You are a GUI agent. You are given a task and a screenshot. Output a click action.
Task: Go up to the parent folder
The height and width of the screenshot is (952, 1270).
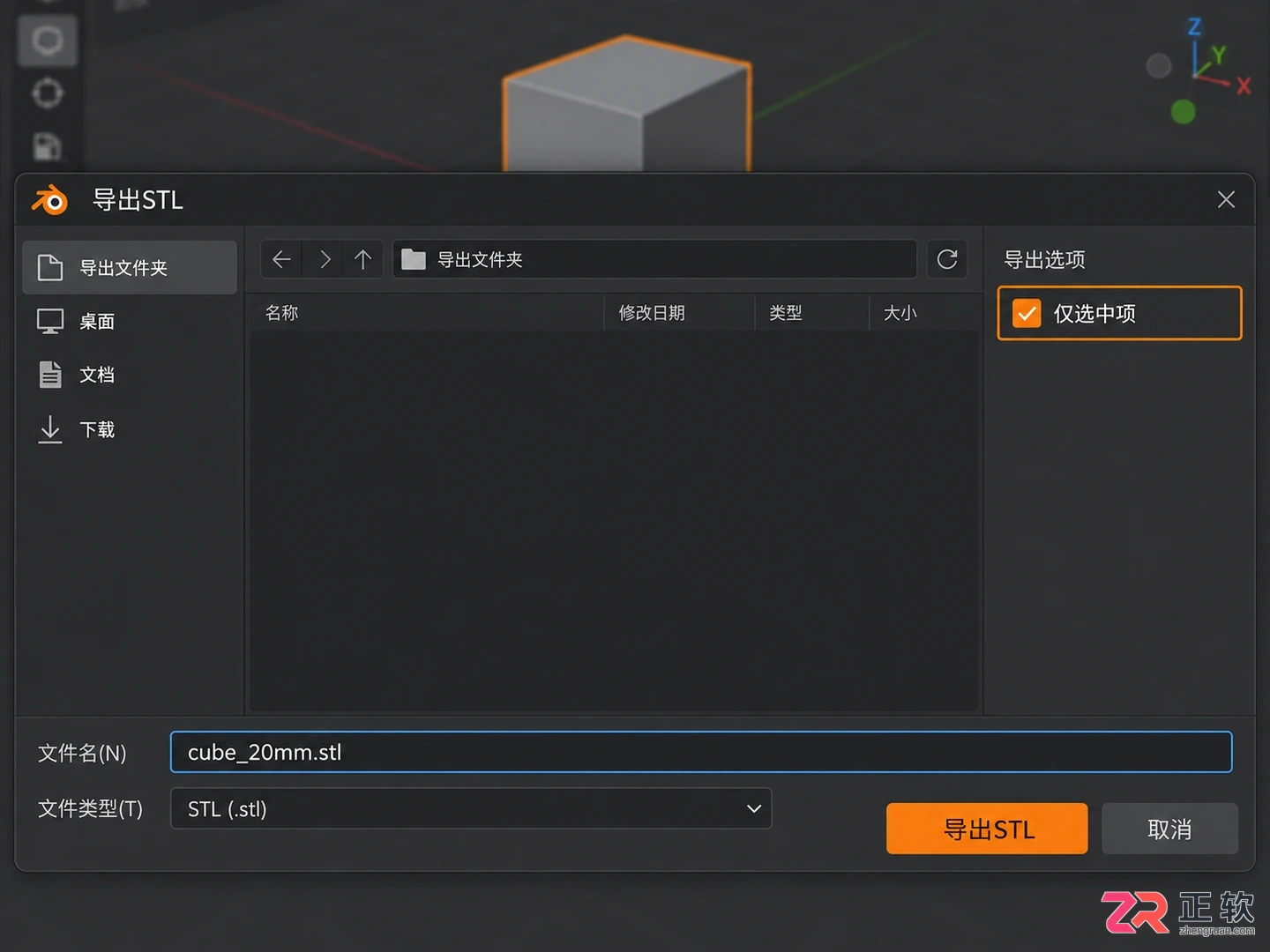[362, 259]
